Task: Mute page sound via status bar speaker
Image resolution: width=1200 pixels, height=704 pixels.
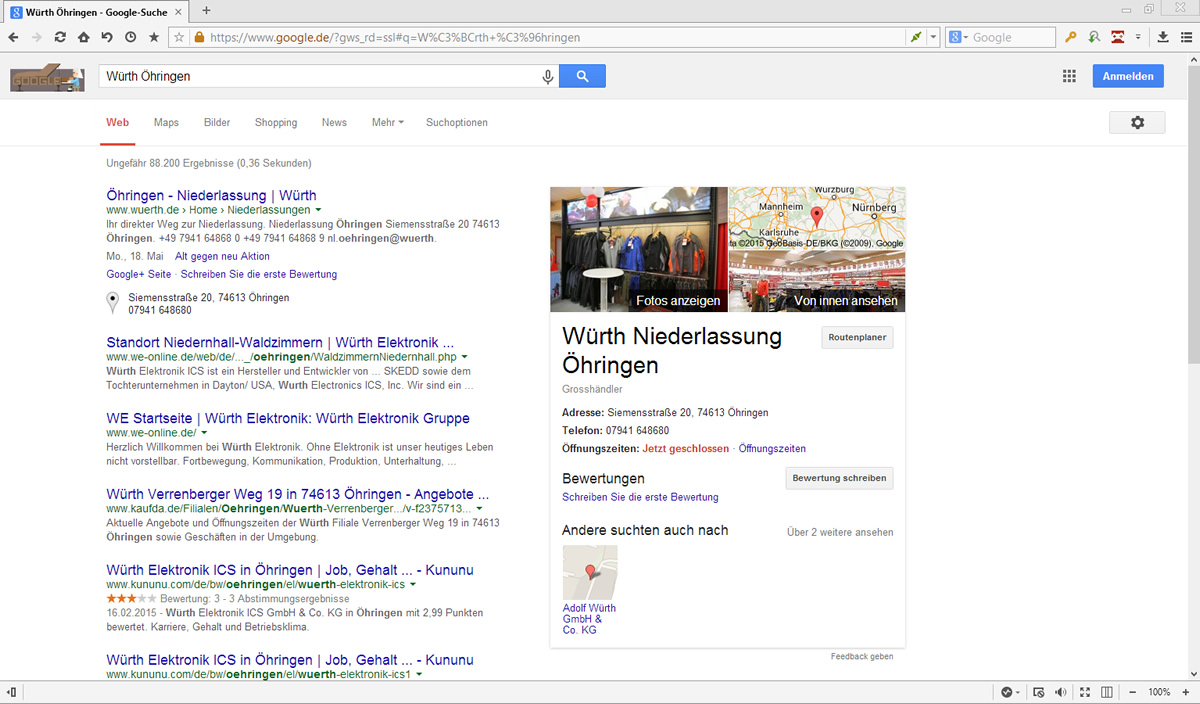Action: coord(1060,692)
